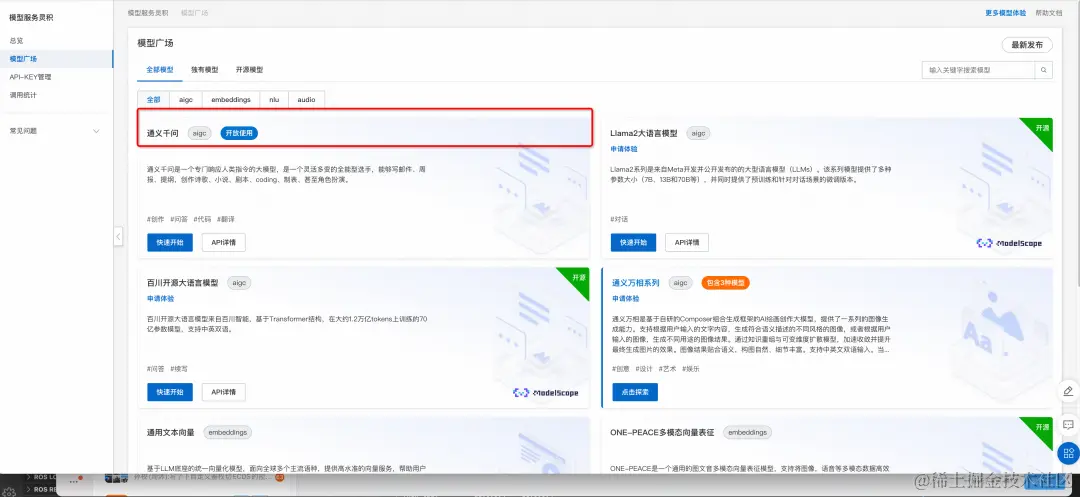1080x497 pixels.
Task: Click the Llama2大语言模型 card title
Action: click(x=644, y=134)
